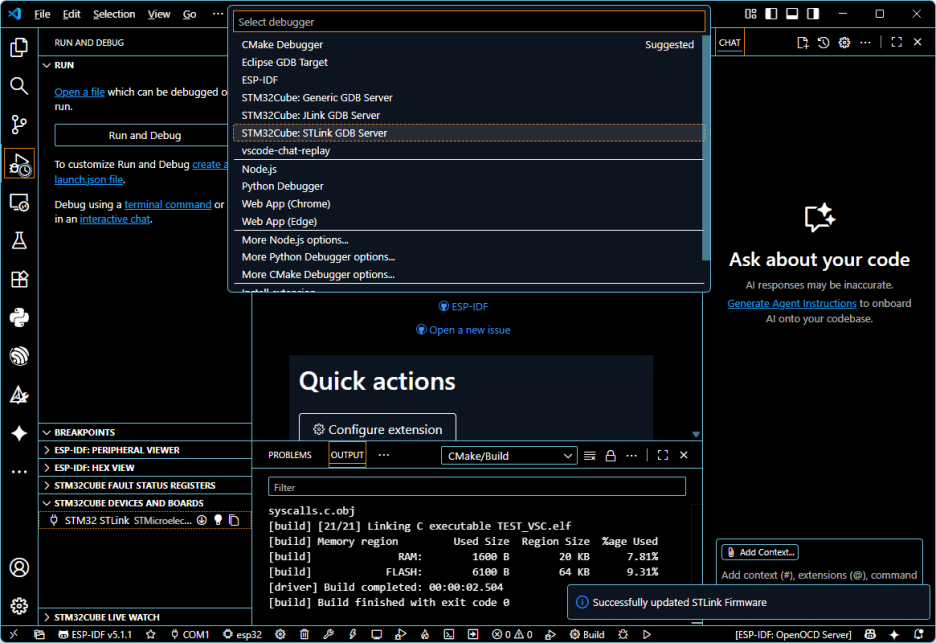Click the status bar launch play icon
Image resolution: width=936 pixels, height=643 pixels.
[646, 634]
